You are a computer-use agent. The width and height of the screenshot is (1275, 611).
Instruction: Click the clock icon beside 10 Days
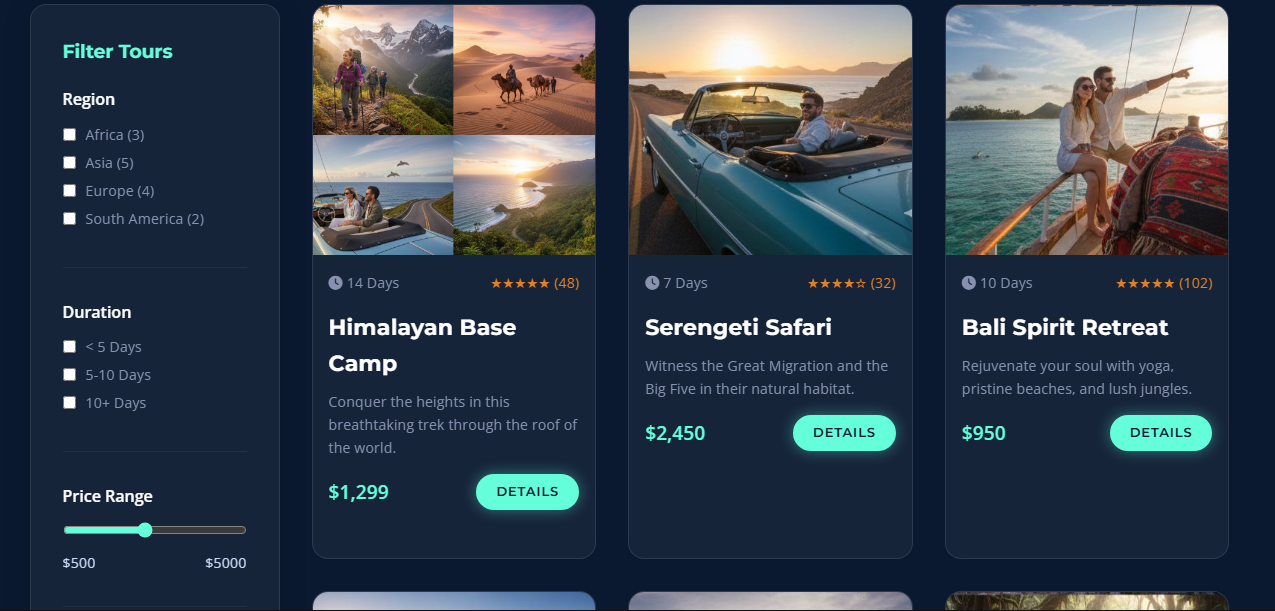pyautogui.click(x=968, y=283)
